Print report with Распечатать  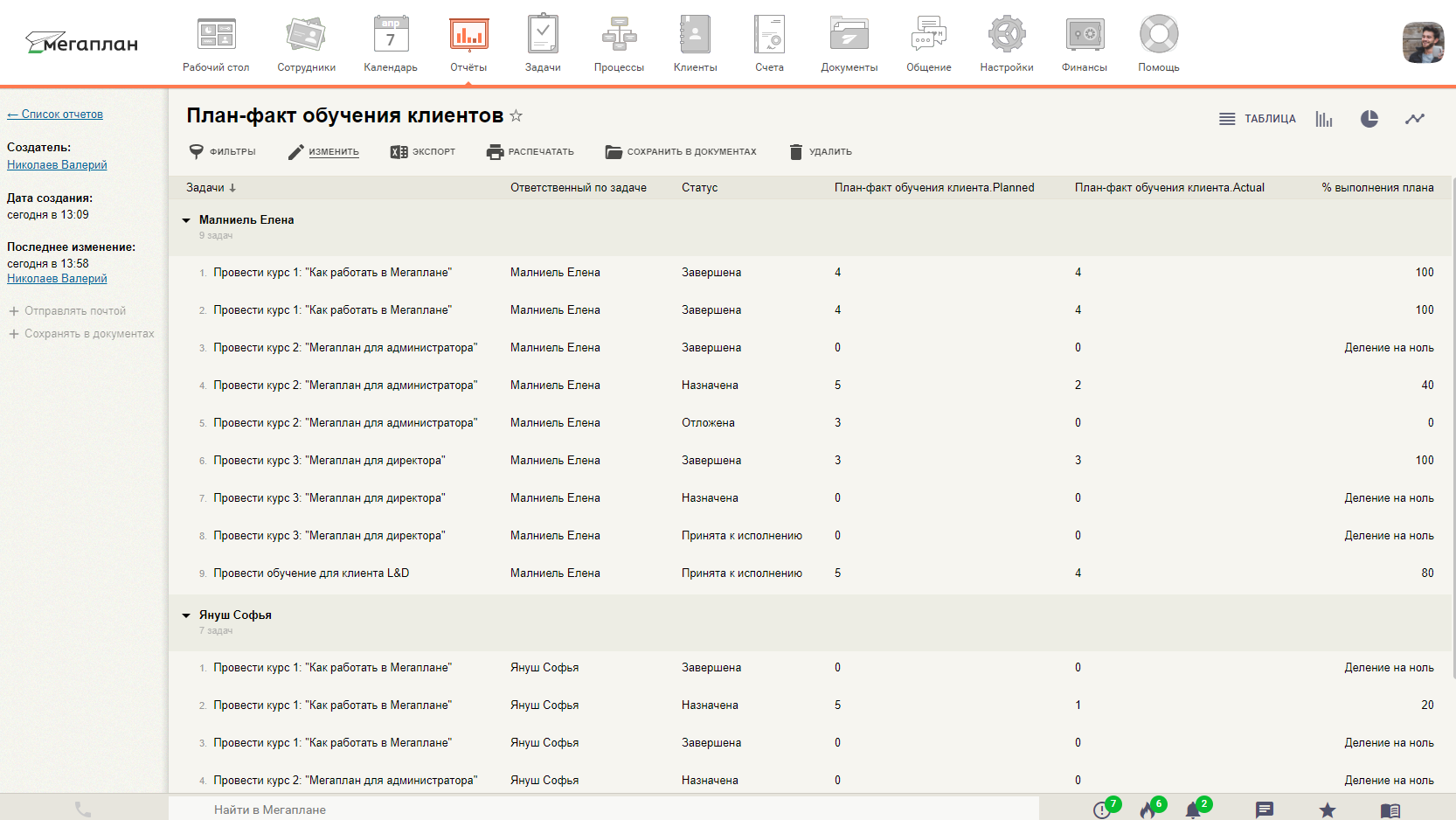[x=530, y=152]
